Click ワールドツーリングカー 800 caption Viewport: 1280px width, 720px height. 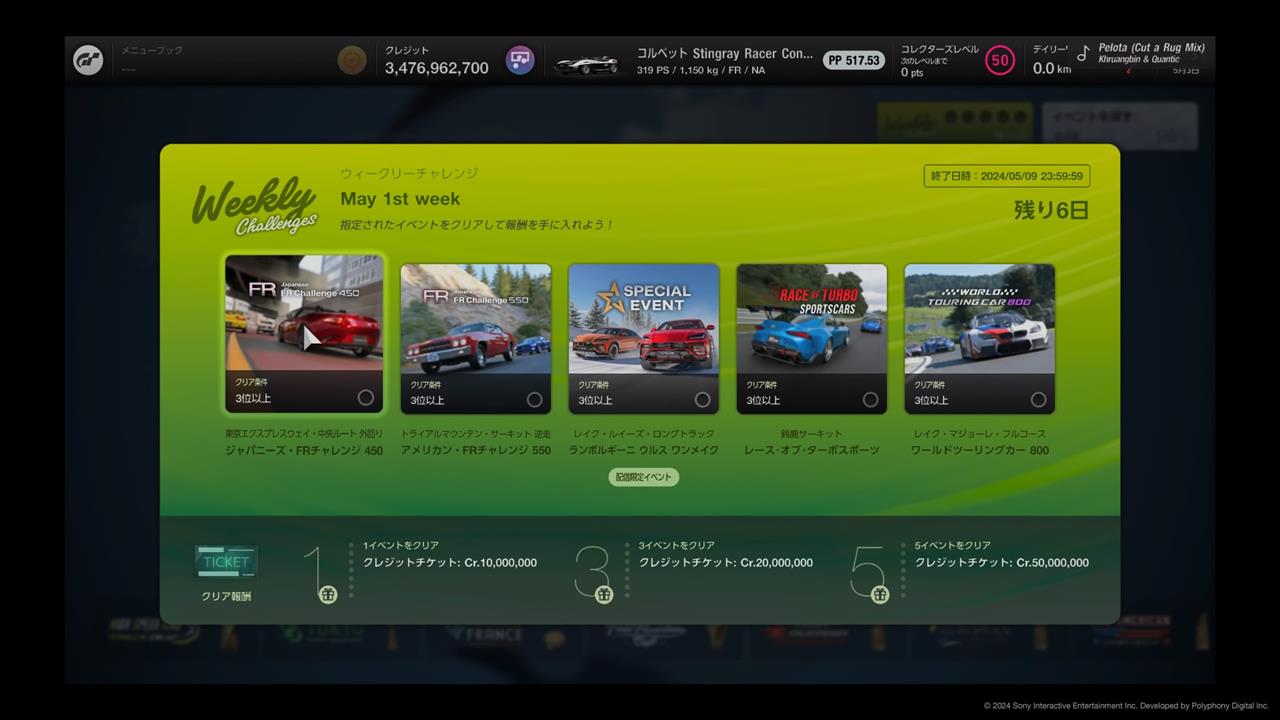point(980,451)
